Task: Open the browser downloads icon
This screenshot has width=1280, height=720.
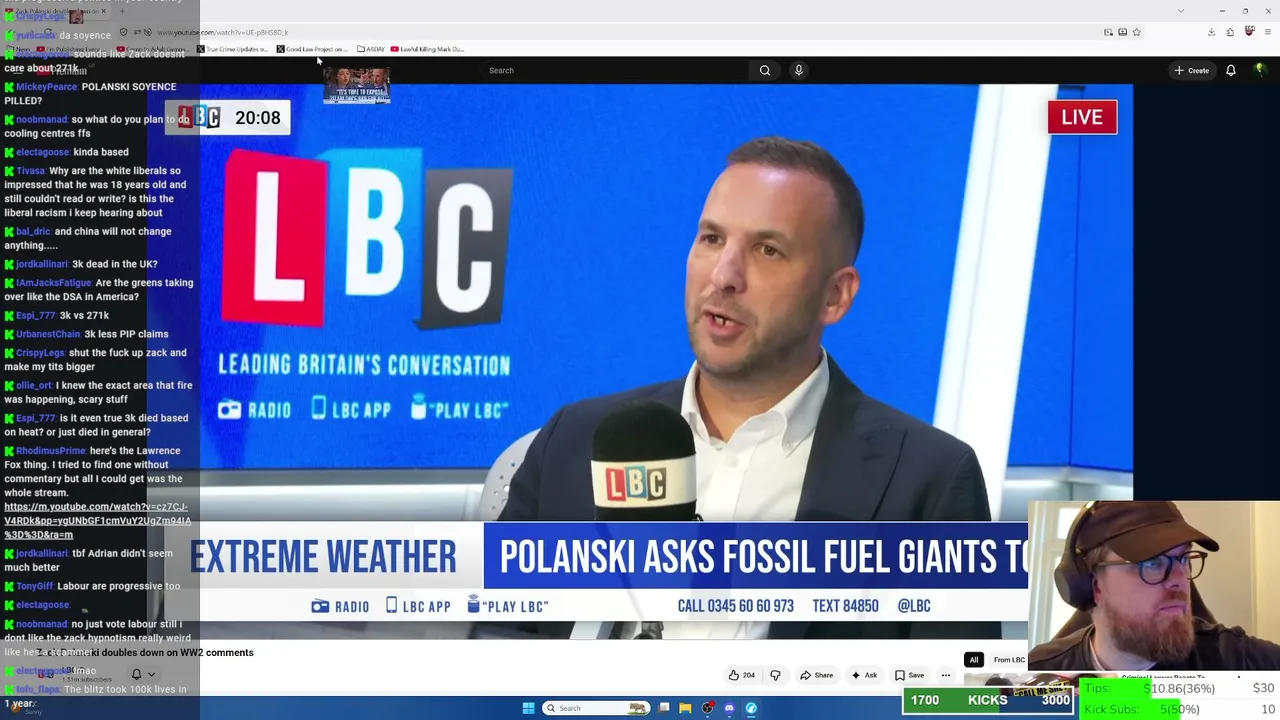Action: (1211, 32)
